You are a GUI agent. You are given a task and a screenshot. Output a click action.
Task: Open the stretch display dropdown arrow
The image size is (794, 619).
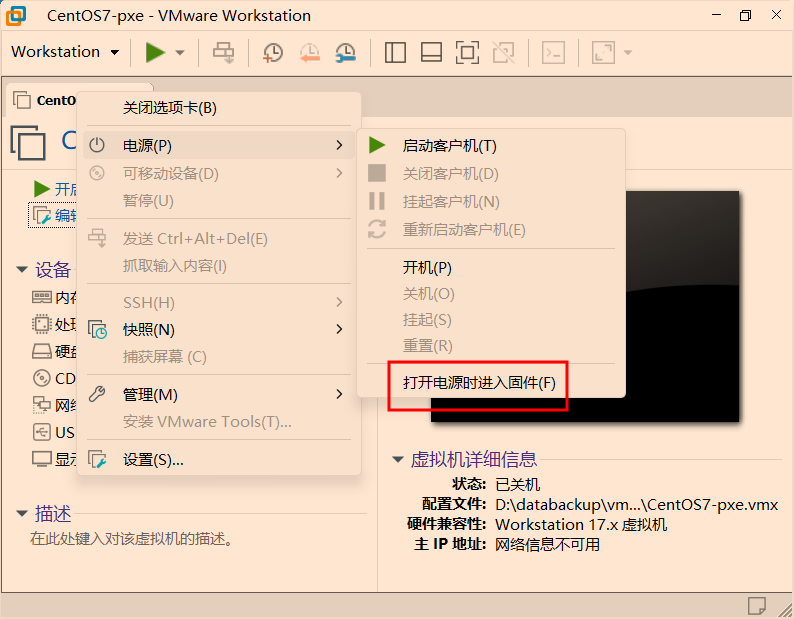pyautogui.click(x=628, y=53)
